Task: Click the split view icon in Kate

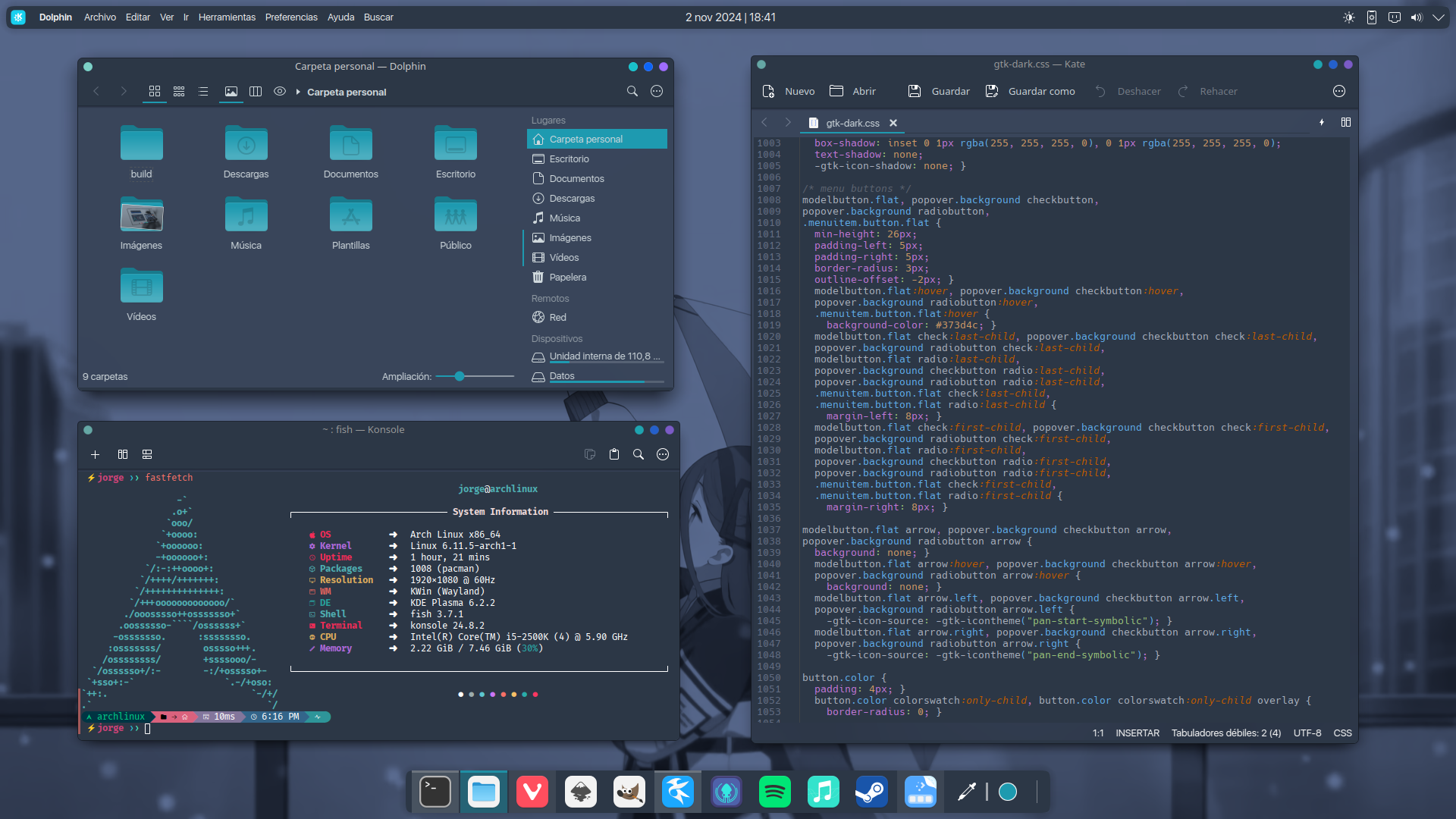Action: [x=1346, y=122]
